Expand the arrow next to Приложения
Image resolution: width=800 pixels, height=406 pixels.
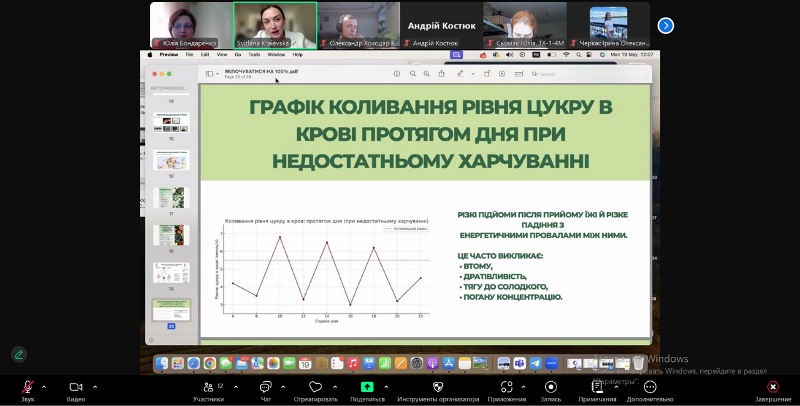(x=523, y=387)
